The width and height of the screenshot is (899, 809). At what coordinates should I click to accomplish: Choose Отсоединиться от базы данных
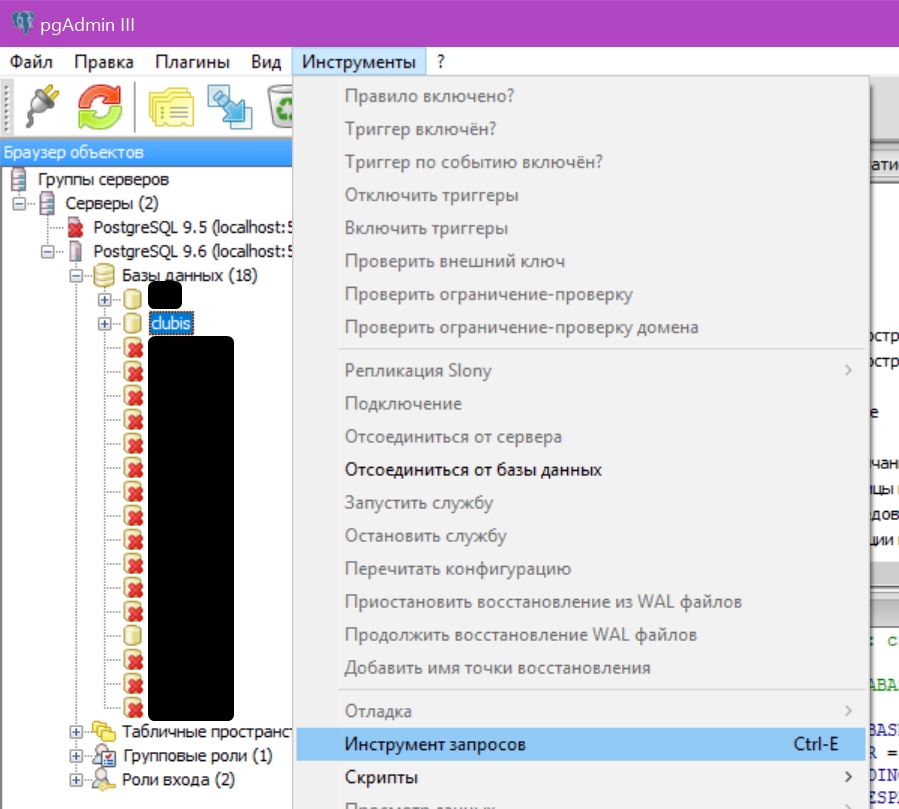pos(580,470)
